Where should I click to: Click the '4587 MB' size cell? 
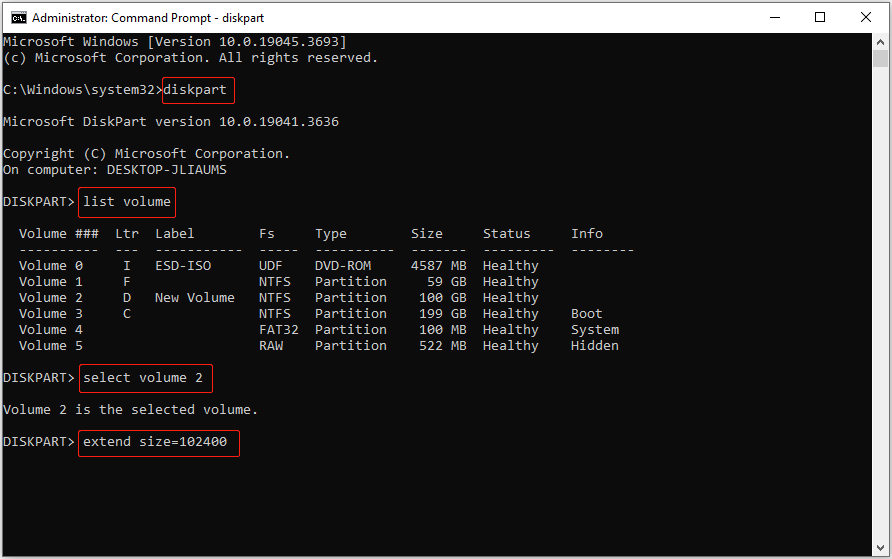[x=439, y=266]
